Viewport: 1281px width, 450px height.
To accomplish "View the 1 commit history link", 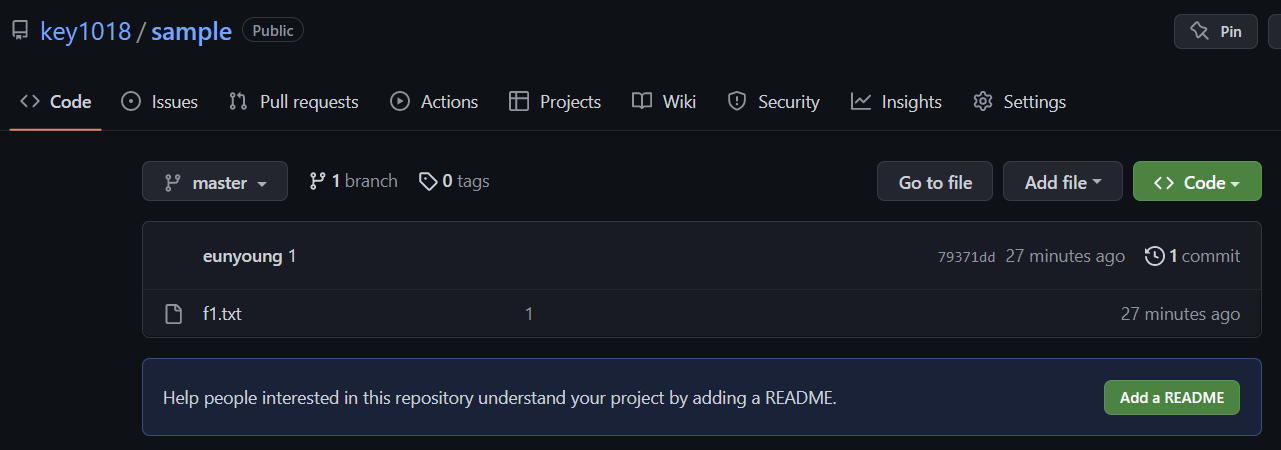I will tap(1192, 256).
